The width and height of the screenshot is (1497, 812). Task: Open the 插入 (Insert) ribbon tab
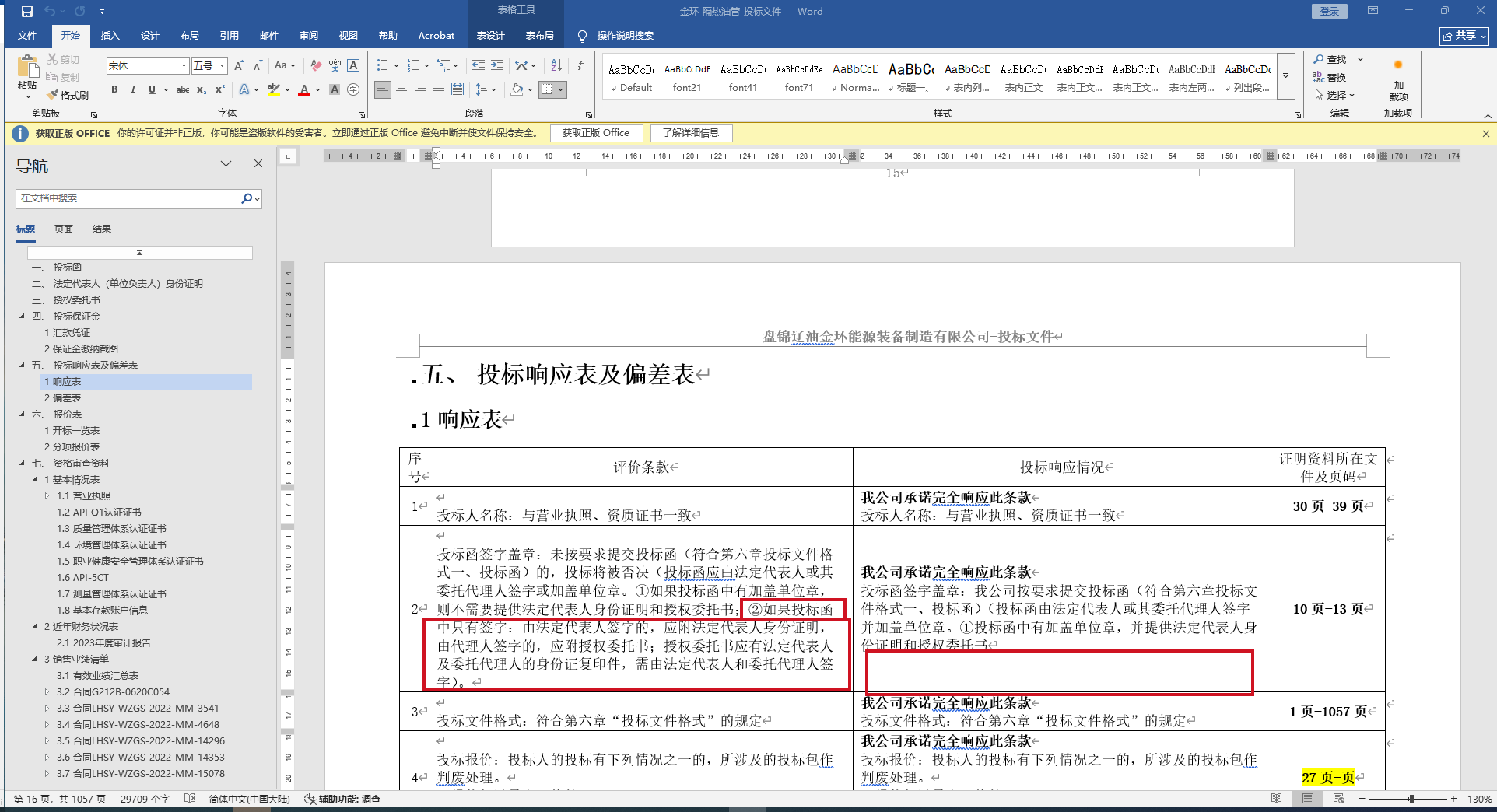click(110, 36)
